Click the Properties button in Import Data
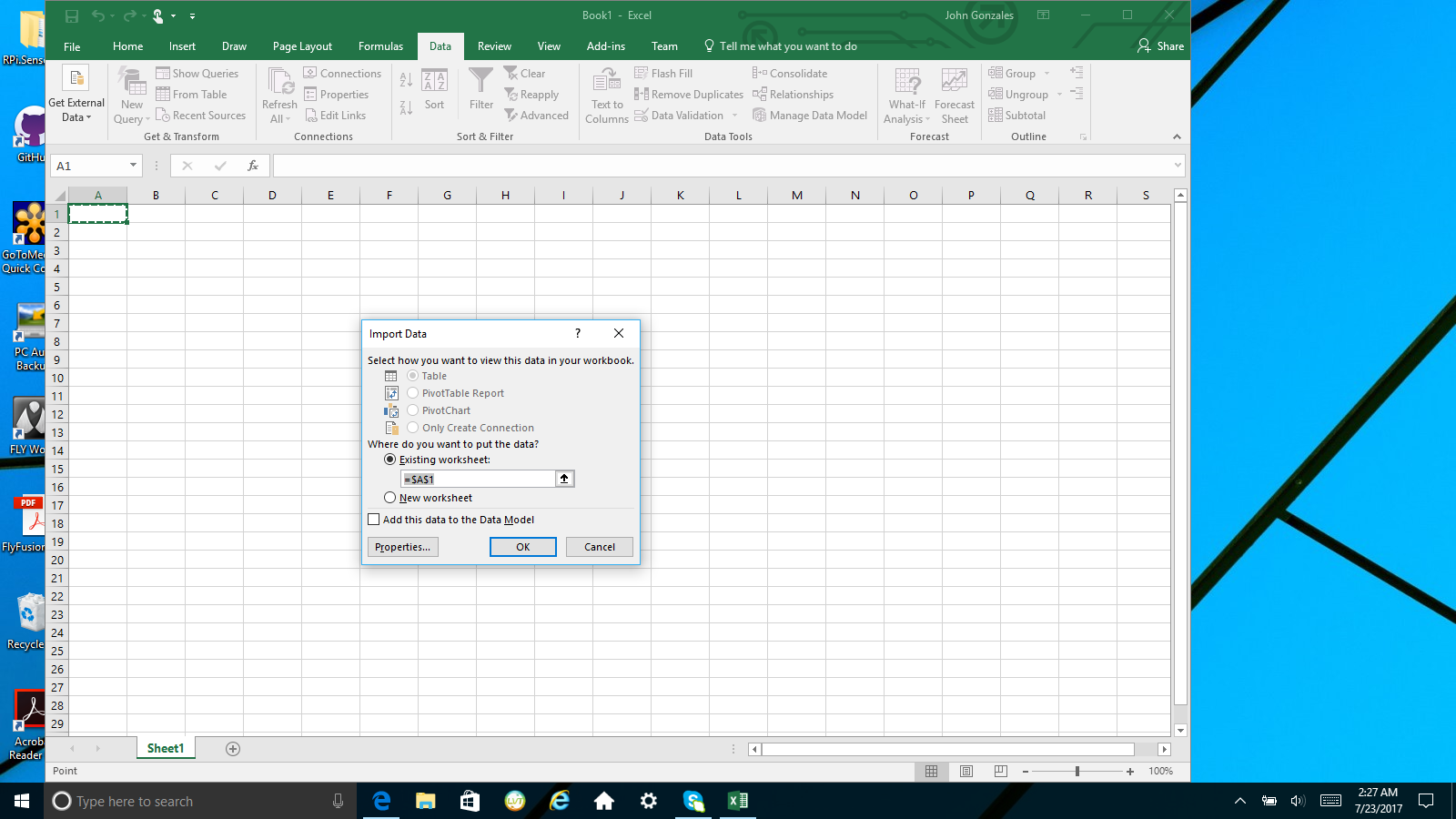 tap(402, 547)
